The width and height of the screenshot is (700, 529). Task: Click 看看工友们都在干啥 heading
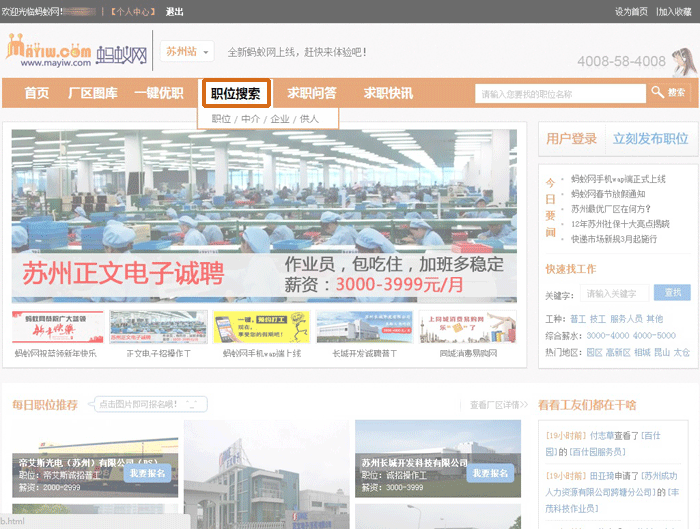[587, 405]
